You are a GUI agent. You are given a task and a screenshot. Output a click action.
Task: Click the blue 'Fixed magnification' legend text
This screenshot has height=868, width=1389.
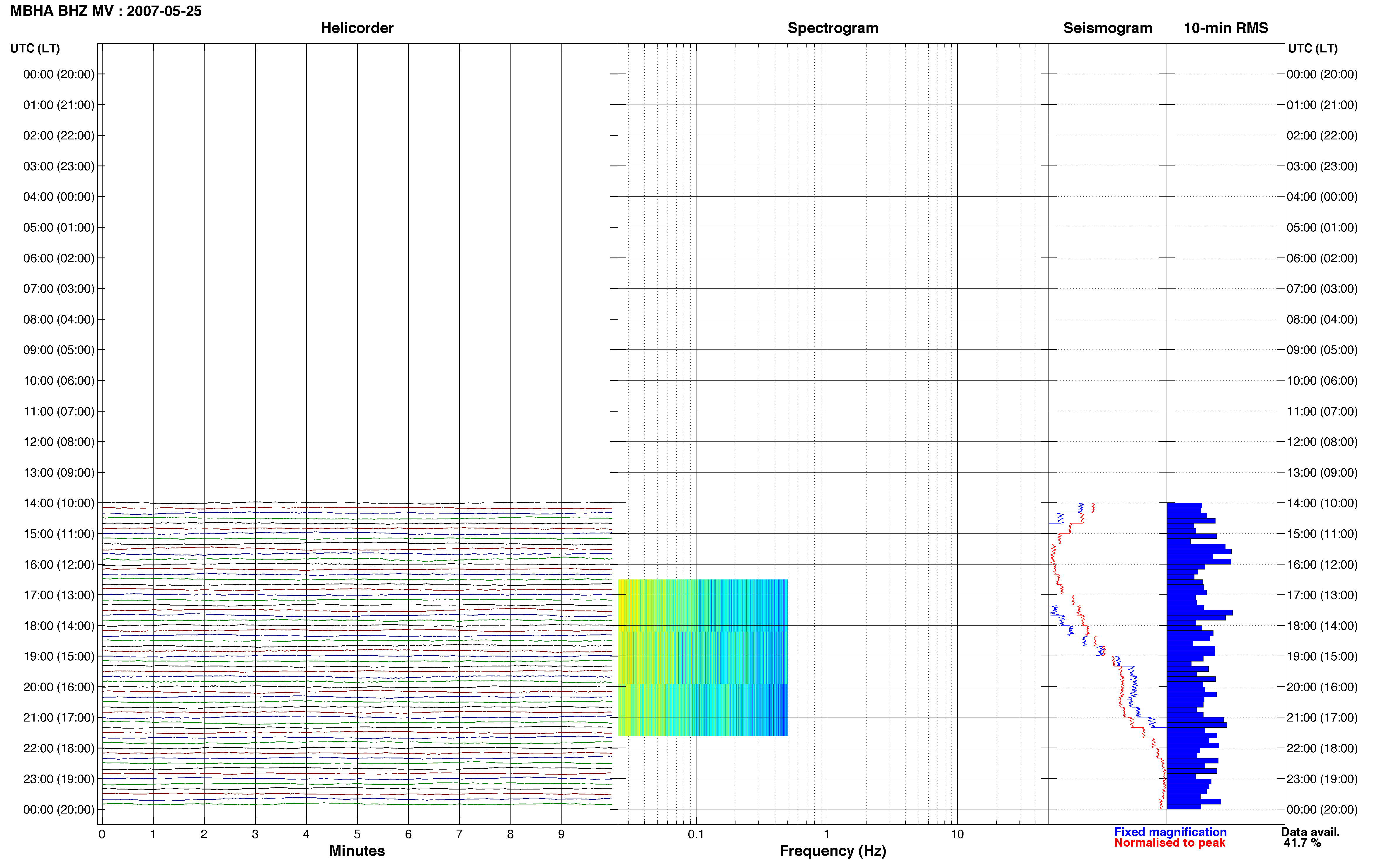pos(1170,832)
